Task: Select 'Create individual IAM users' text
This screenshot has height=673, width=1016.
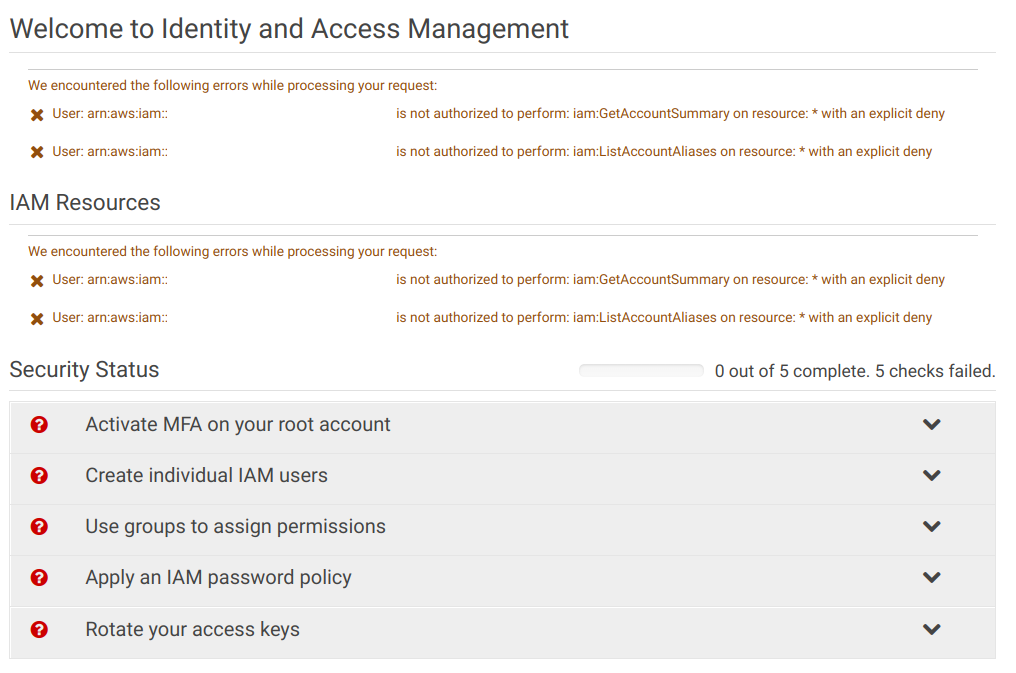Action: [207, 475]
